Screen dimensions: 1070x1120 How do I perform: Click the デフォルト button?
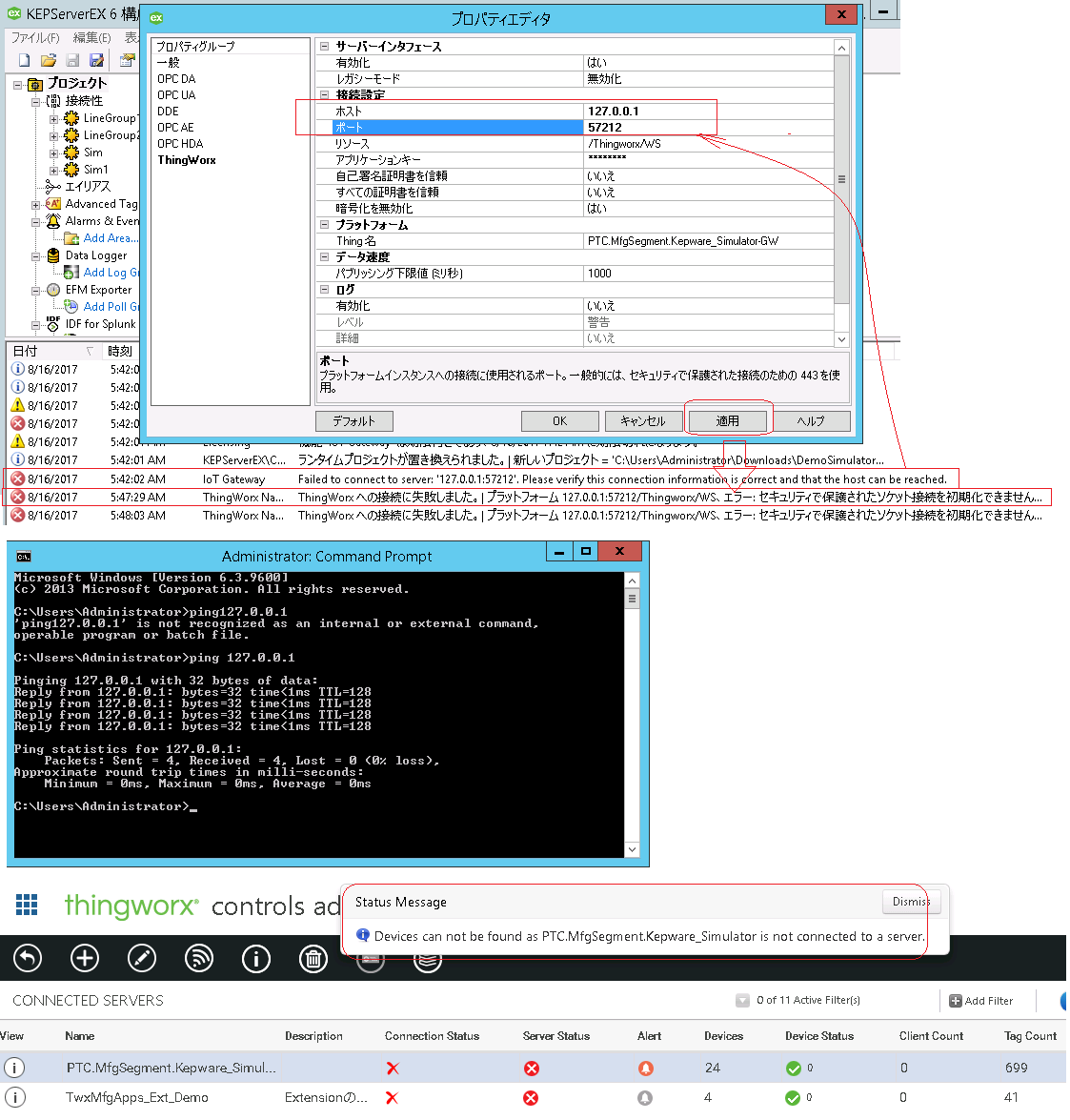pos(354,420)
